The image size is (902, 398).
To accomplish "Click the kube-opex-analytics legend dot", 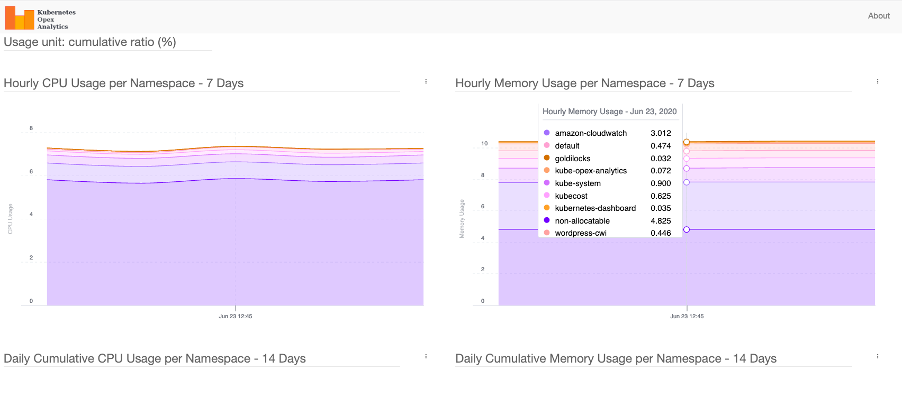I will [x=546, y=170].
